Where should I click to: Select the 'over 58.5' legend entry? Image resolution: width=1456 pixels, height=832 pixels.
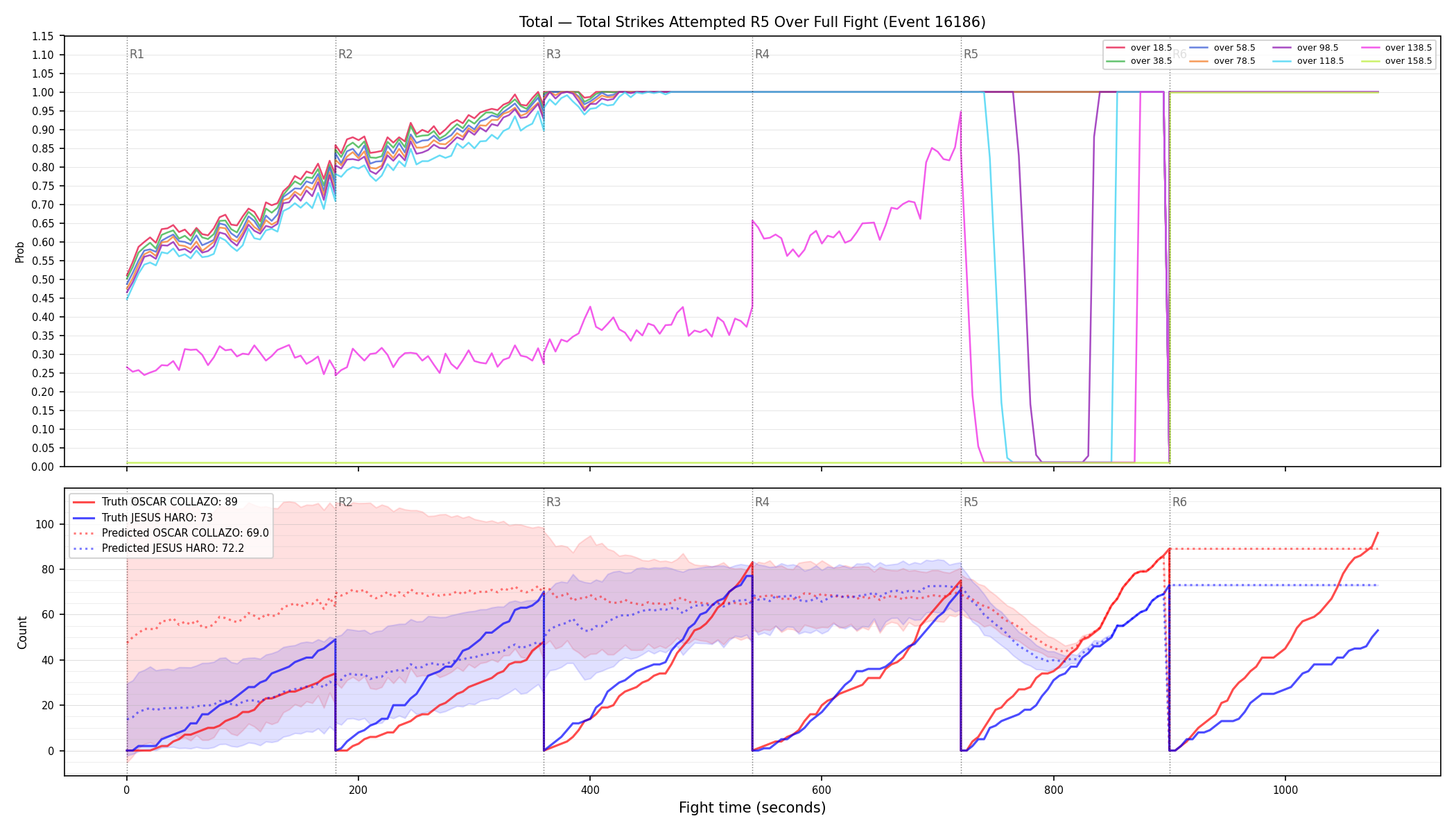pos(1222,48)
